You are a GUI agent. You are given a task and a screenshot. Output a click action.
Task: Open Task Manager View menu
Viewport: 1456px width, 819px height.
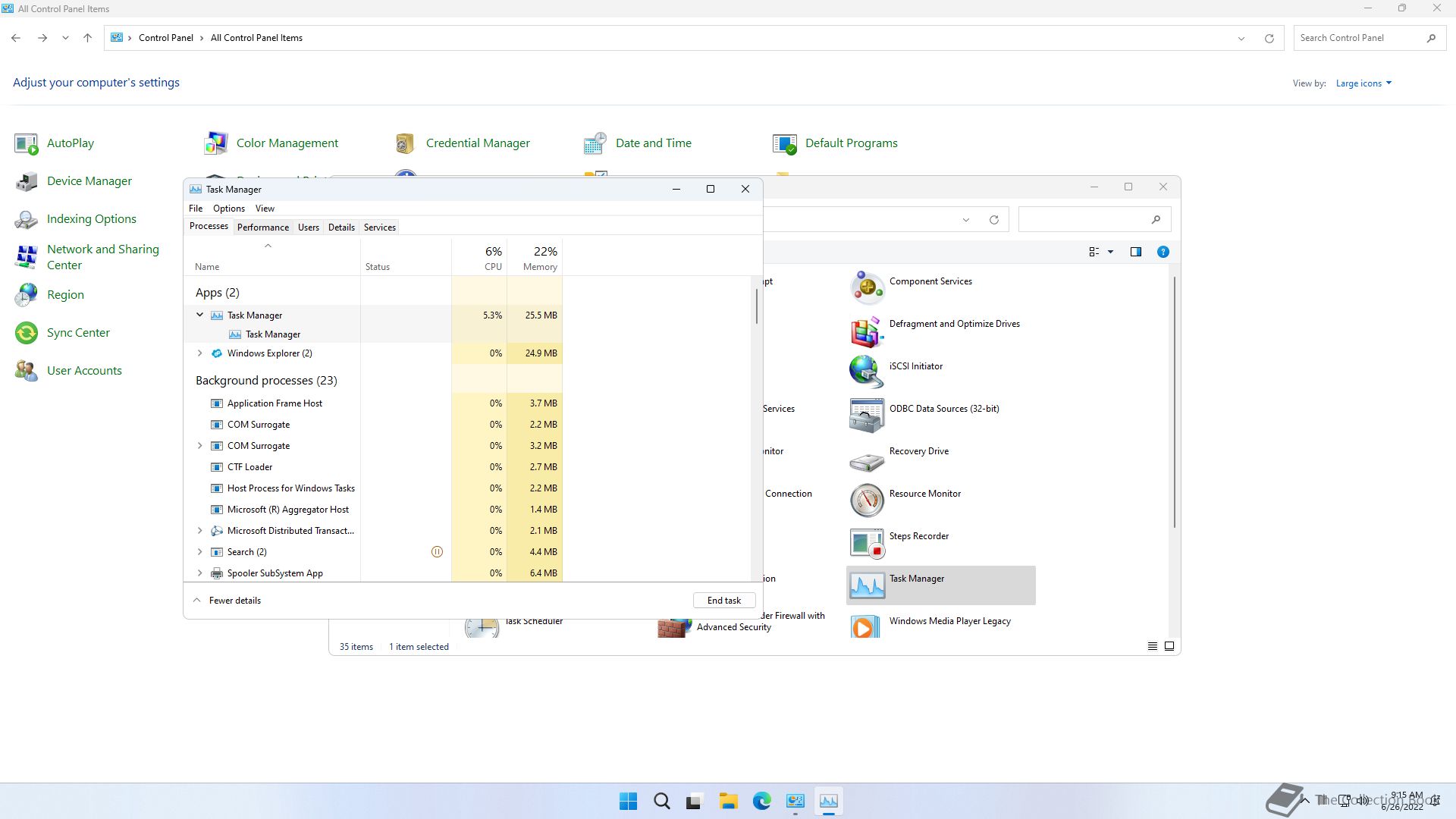click(x=265, y=209)
